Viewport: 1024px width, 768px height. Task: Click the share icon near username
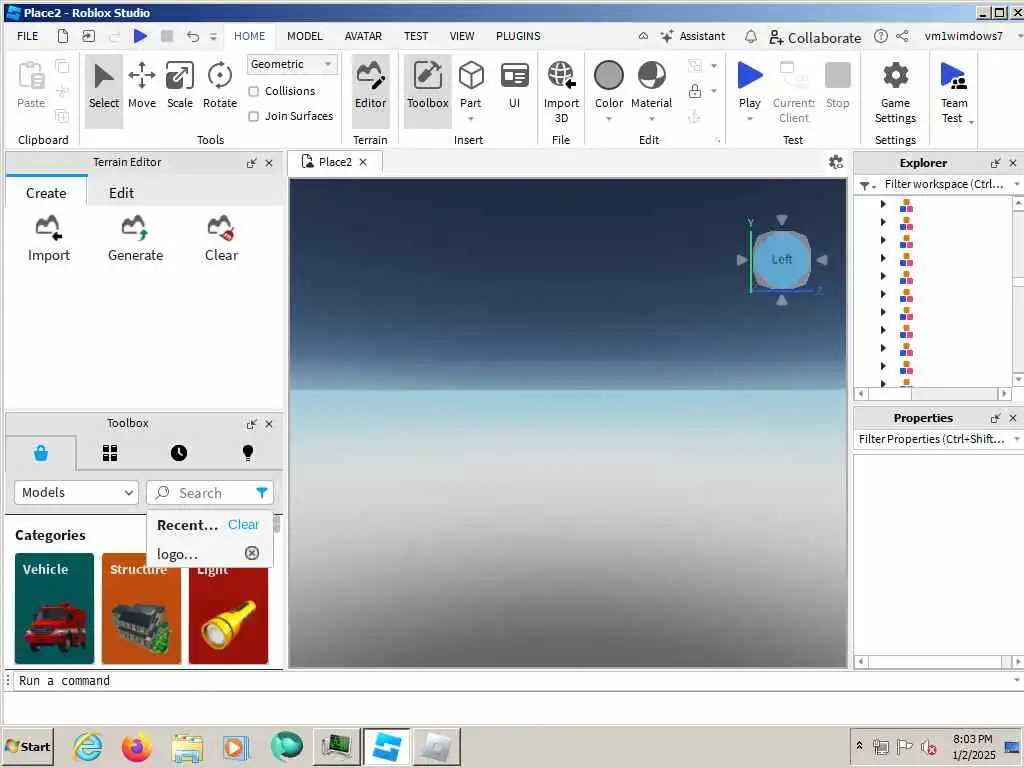[x=902, y=36]
